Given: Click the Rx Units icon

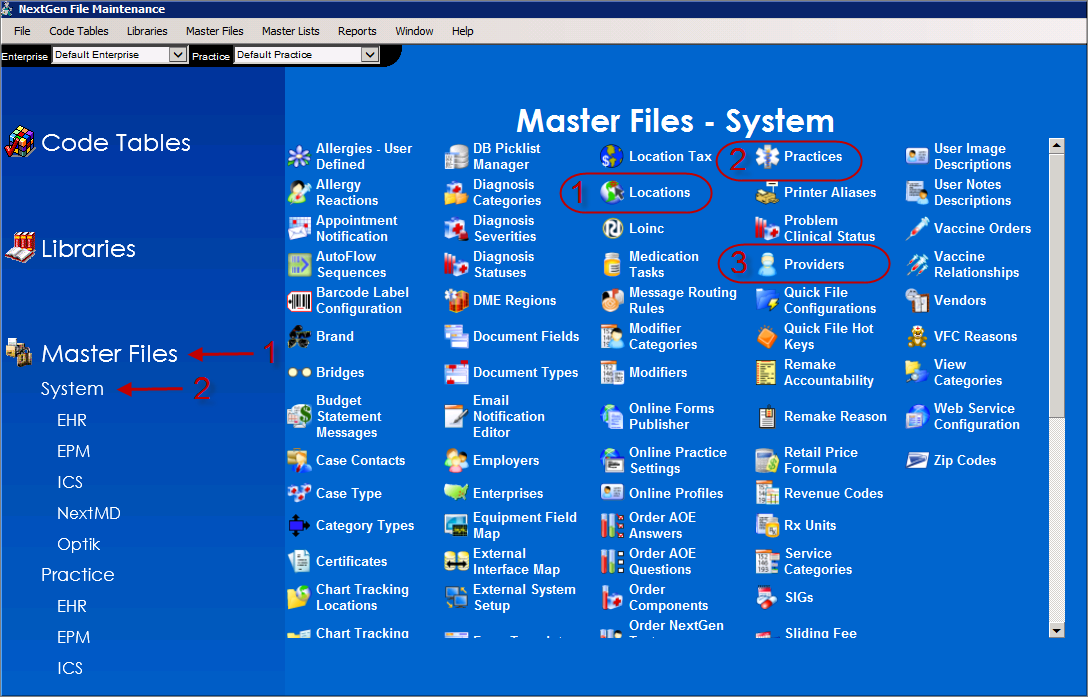Looking at the screenshot, I should (x=767, y=526).
